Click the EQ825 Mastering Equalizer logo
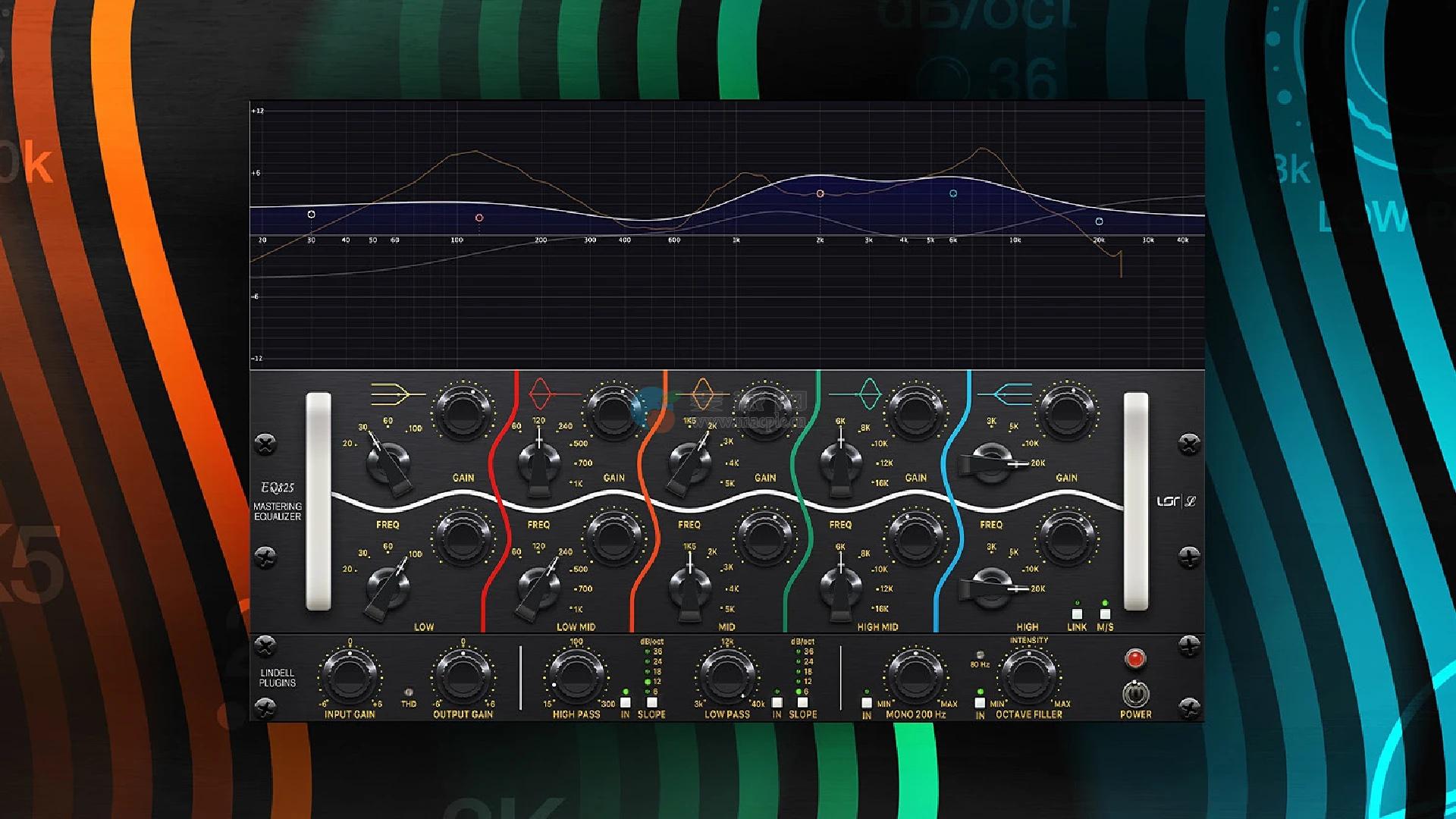 pos(278,501)
